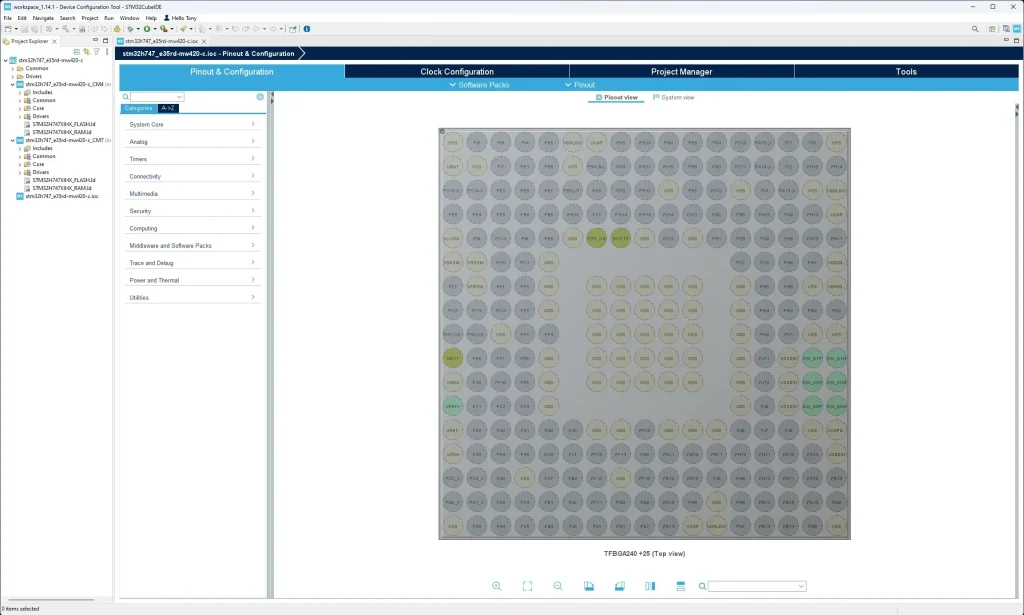
Task: Open the Software Packs dropdown
Action: click(482, 85)
